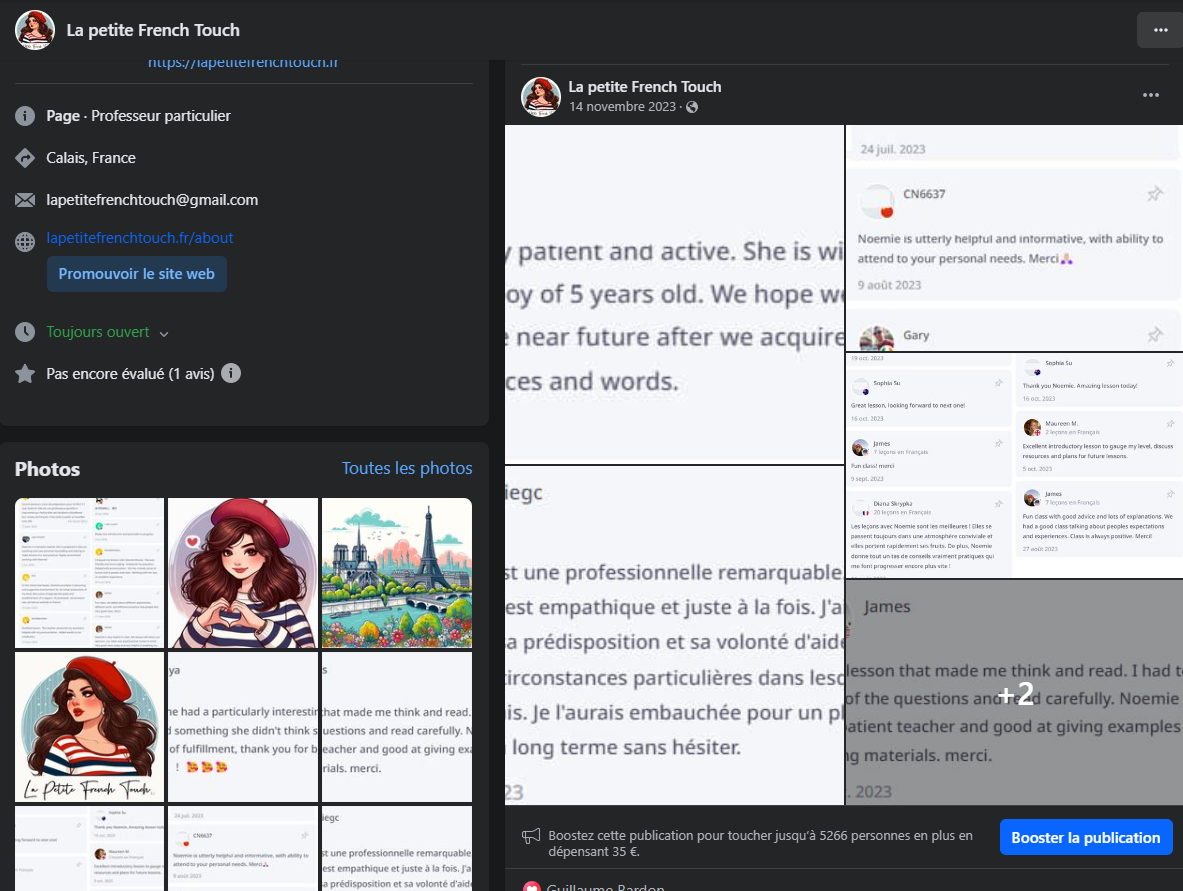This screenshot has height=891, width=1183.
Task: Open page options three-dot menu in header
Action: click(1160, 30)
